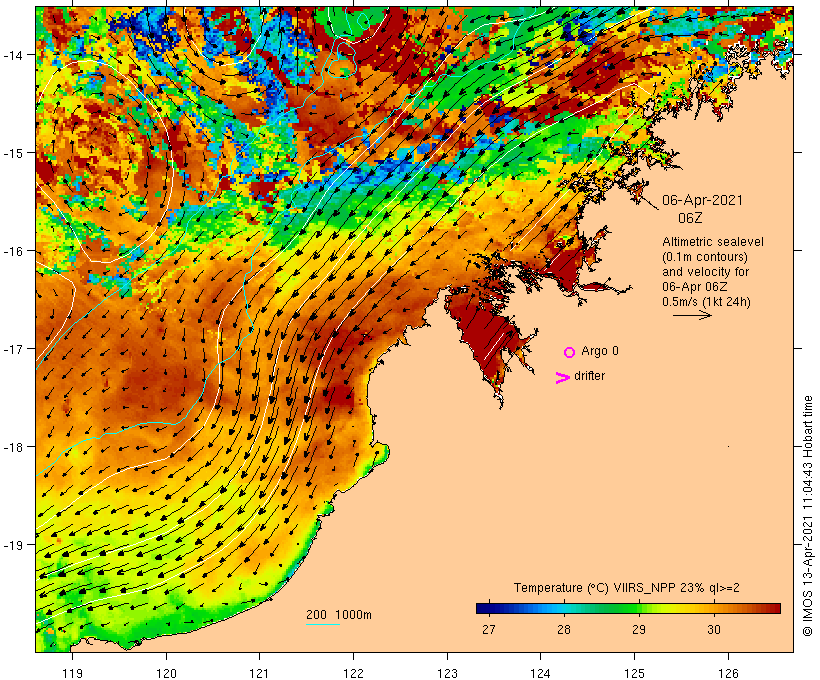Click longitude axis label 124
820x680 pixels.
(x=540, y=673)
